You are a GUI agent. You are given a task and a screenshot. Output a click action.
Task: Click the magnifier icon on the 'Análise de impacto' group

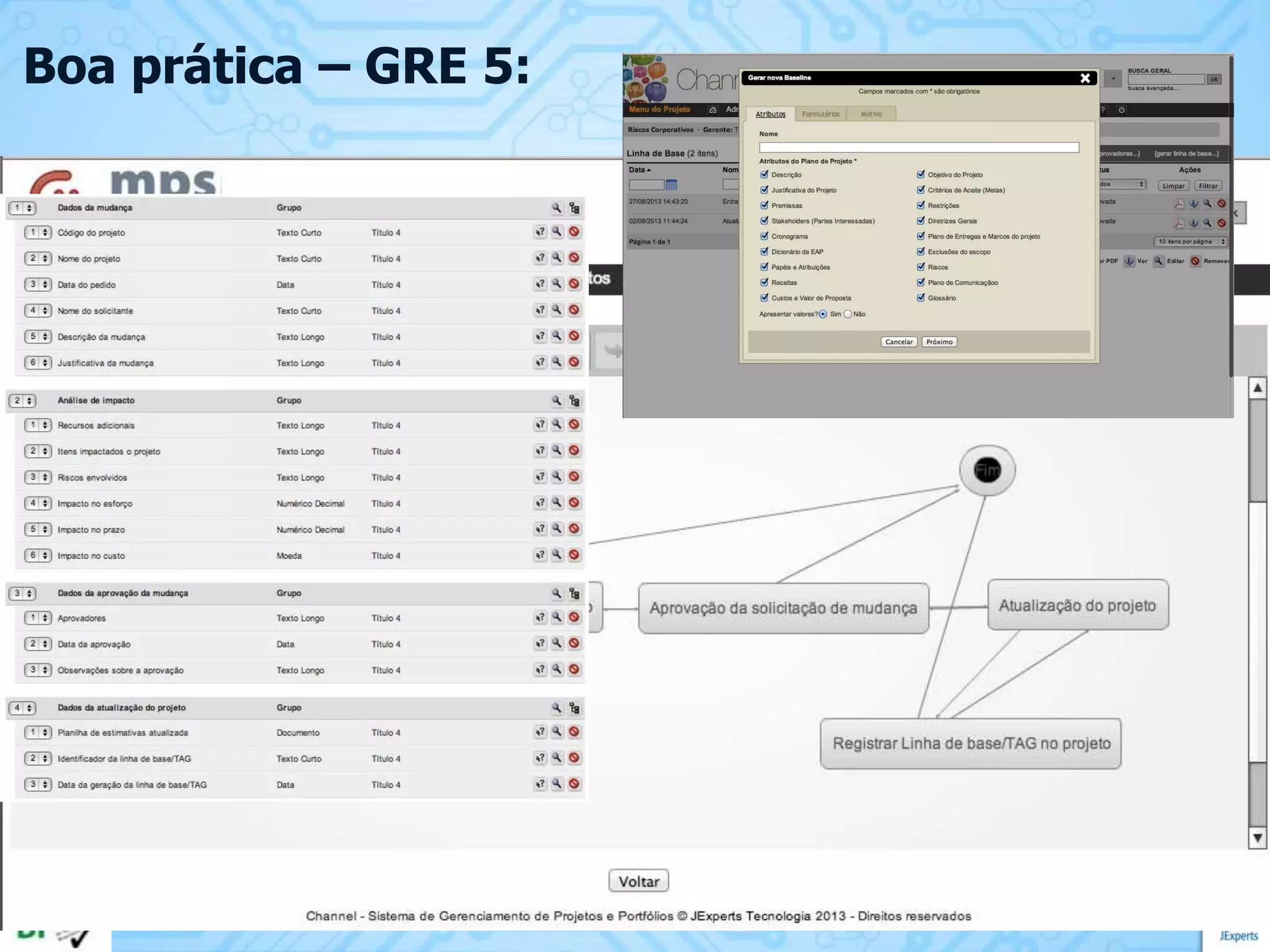(x=557, y=401)
